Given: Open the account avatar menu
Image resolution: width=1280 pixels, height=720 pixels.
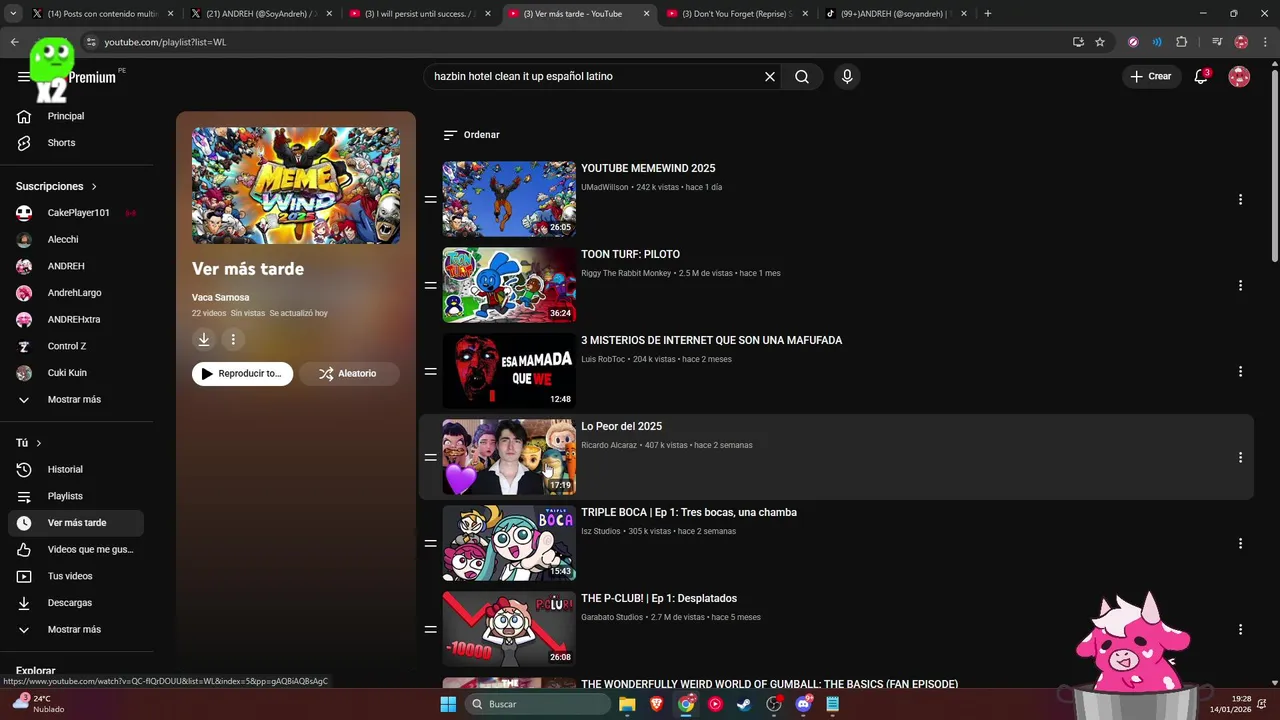Looking at the screenshot, I should click(1239, 77).
